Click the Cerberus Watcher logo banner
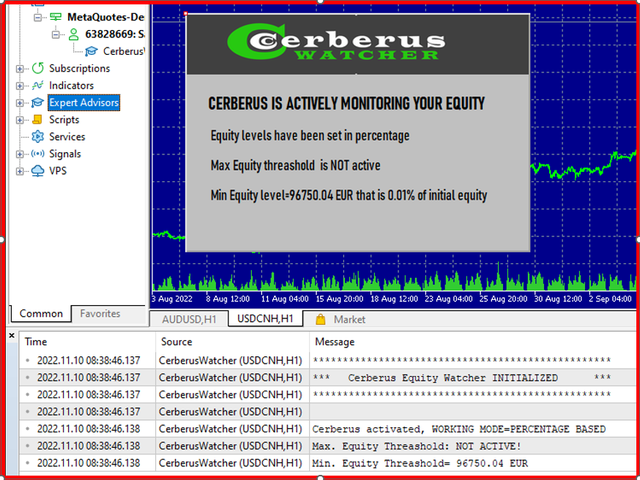Image resolution: width=640 pixels, height=480 pixels. pyautogui.click(x=358, y=44)
